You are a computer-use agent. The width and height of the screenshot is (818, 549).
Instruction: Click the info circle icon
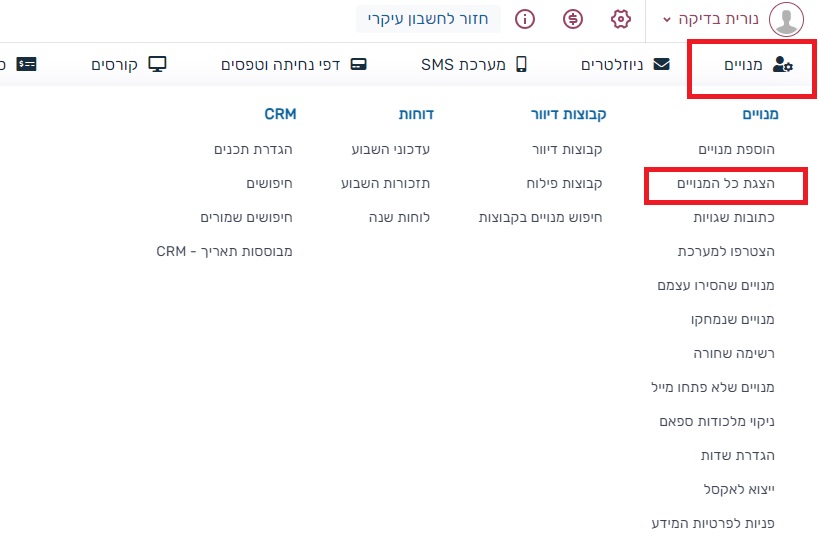pyautogui.click(x=525, y=19)
